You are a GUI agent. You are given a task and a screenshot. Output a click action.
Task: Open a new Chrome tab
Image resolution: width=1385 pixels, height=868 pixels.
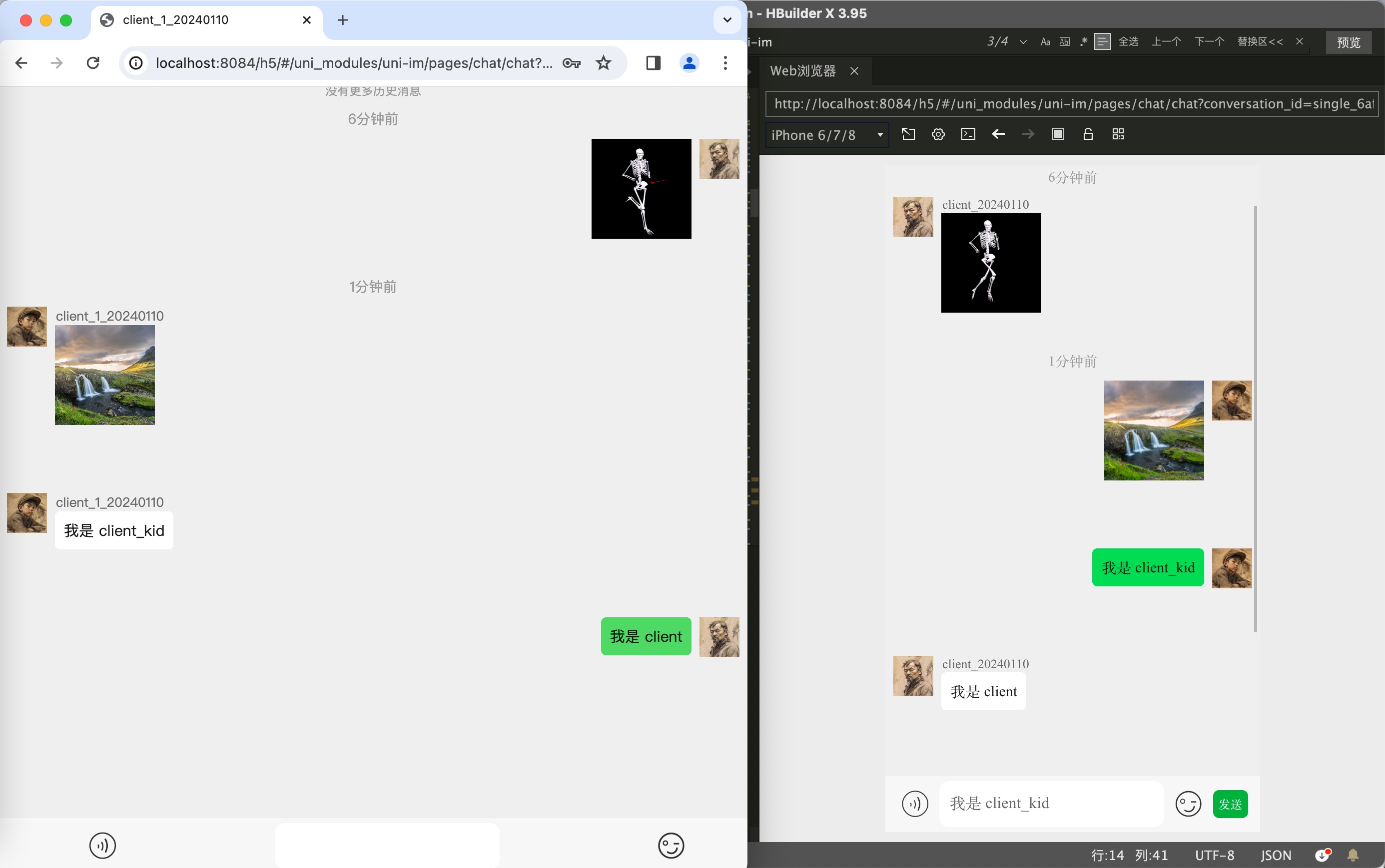(x=342, y=20)
